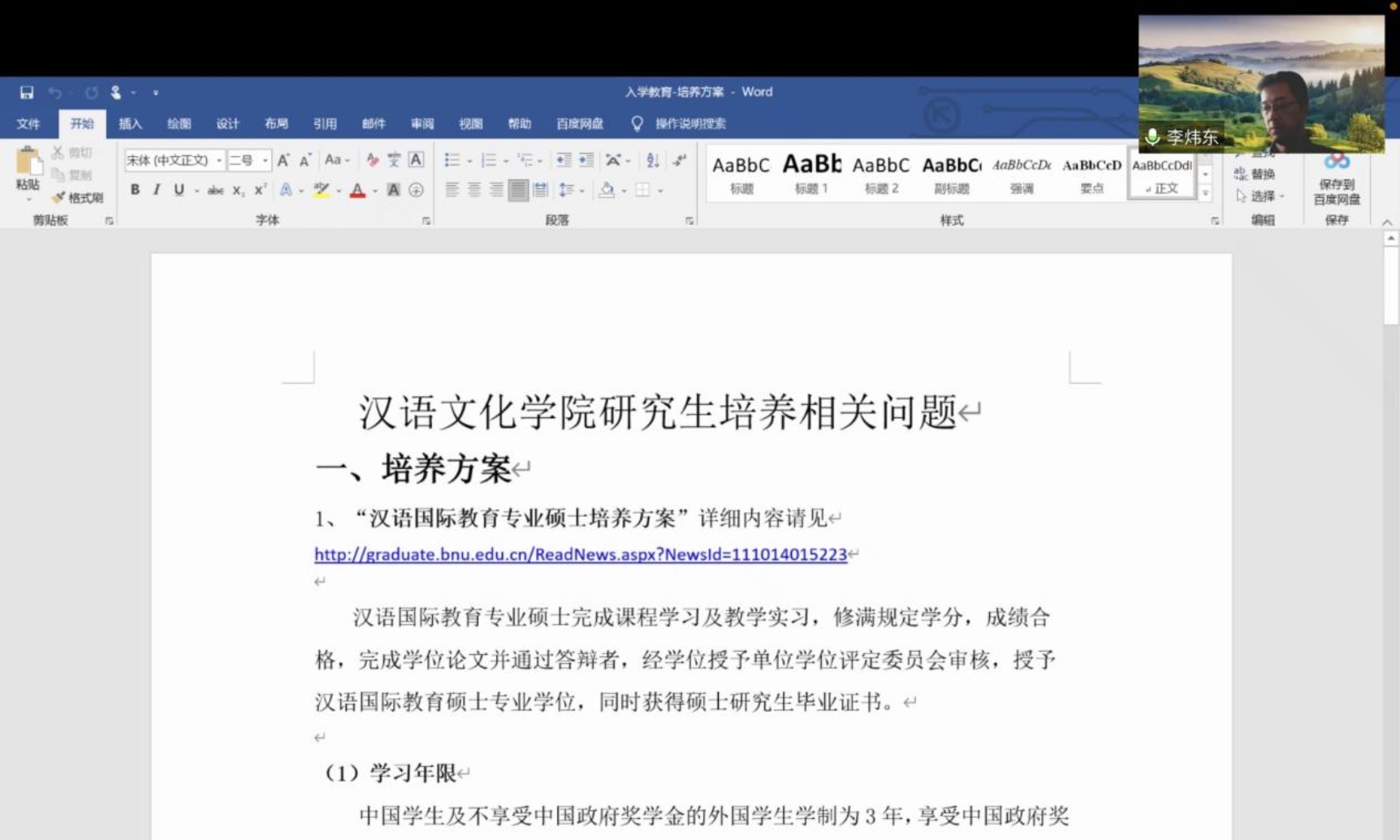Click the Format Painter (格式刷) brush

point(78,197)
